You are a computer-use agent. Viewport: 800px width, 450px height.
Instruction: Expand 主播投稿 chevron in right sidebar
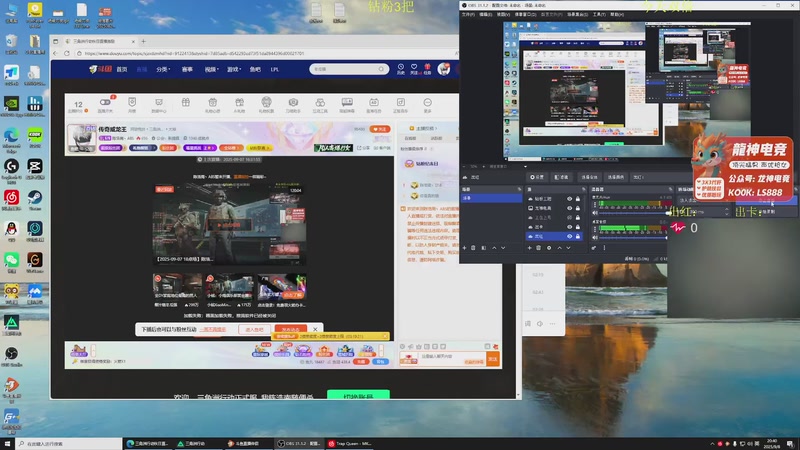point(435,128)
